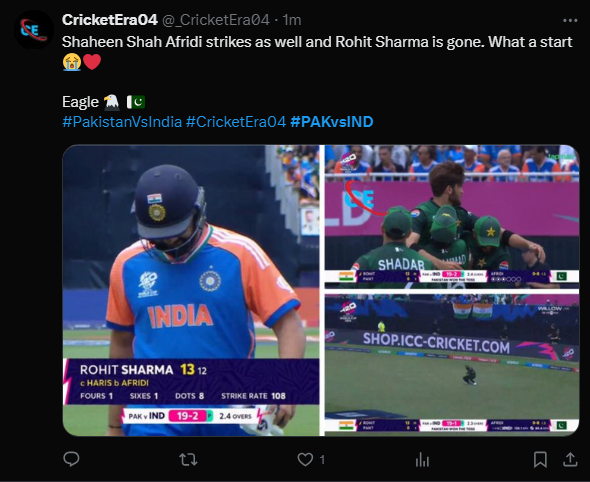View post analytics bar chart icon
Viewport: 590px width, 482px height.
coord(422,459)
